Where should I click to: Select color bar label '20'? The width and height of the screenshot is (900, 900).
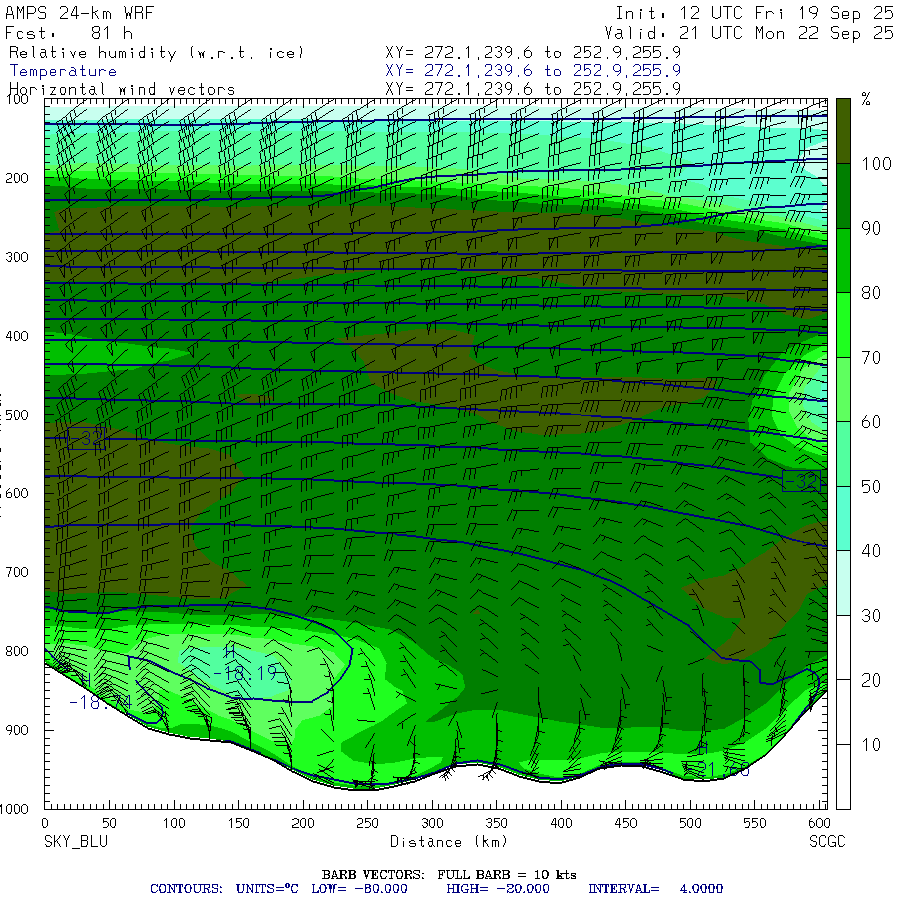point(871,680)
